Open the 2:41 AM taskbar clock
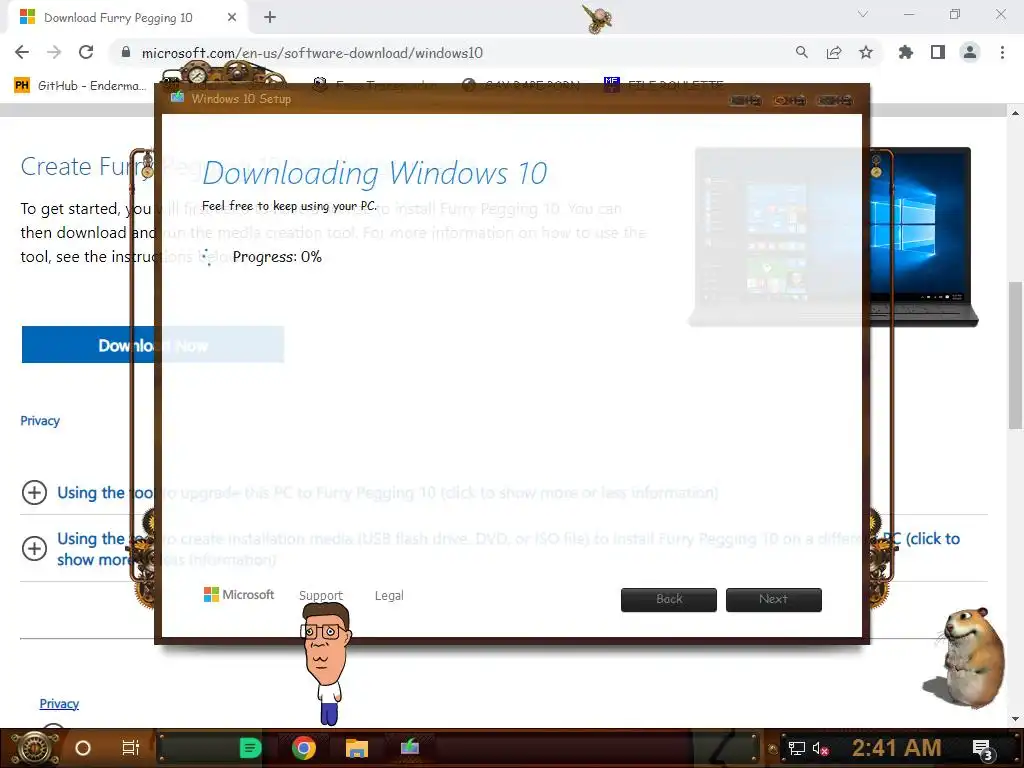1024x768 pixels. [897, 747]
